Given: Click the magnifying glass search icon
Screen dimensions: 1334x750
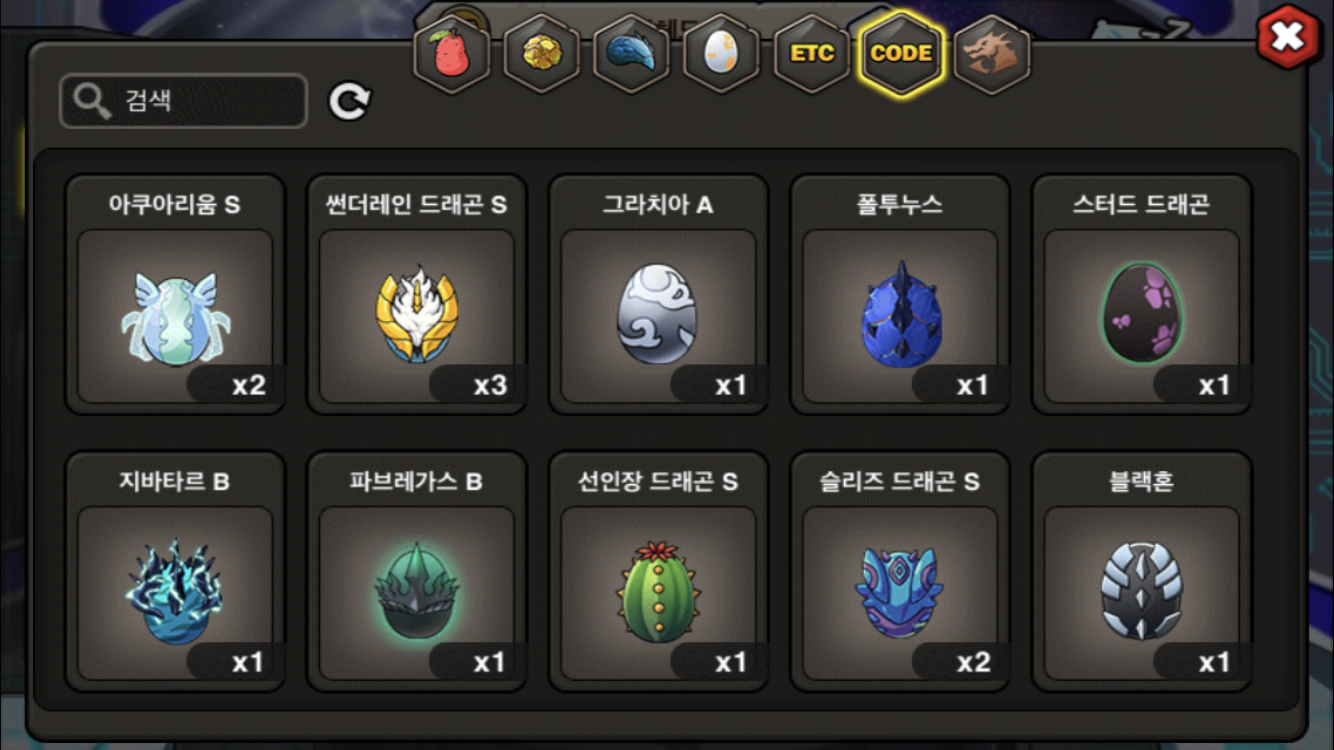Looking at the screenshot, I should click(92, 101).
